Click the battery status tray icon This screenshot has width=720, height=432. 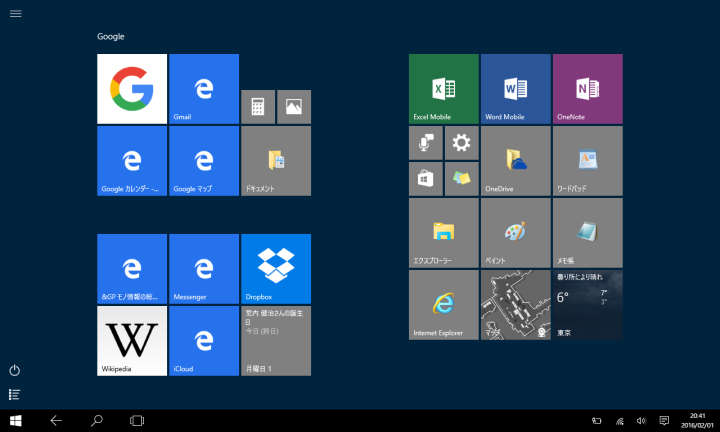(x=596, y=421)
